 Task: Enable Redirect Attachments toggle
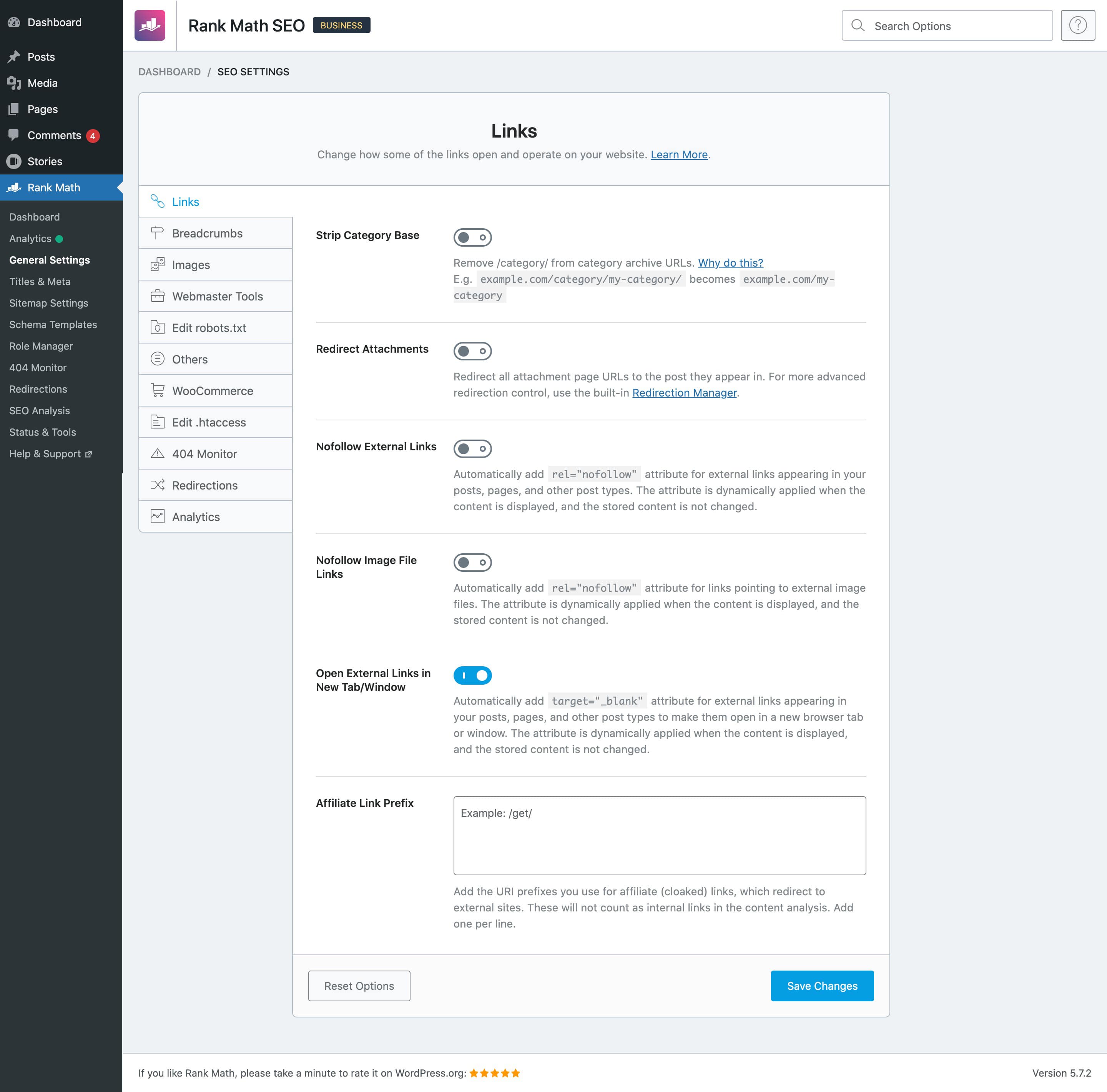[x=472, y=351]
